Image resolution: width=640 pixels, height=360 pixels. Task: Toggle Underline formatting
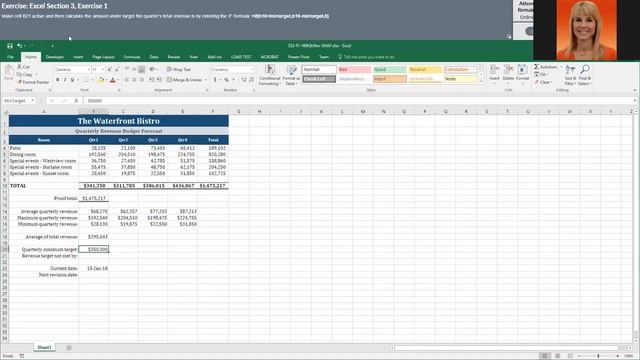tap(73, 80)
